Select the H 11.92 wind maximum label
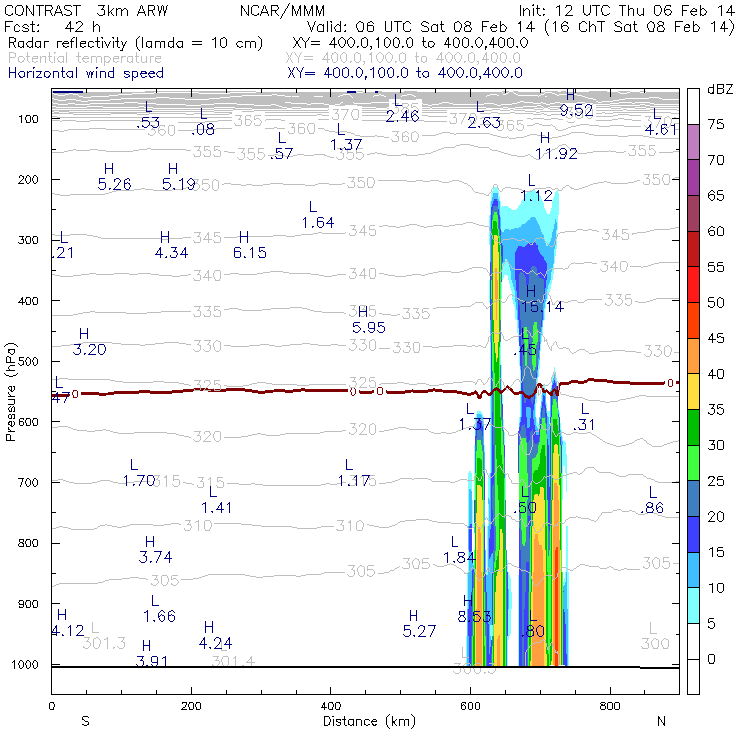740x740 pixels. pos(555,146)
